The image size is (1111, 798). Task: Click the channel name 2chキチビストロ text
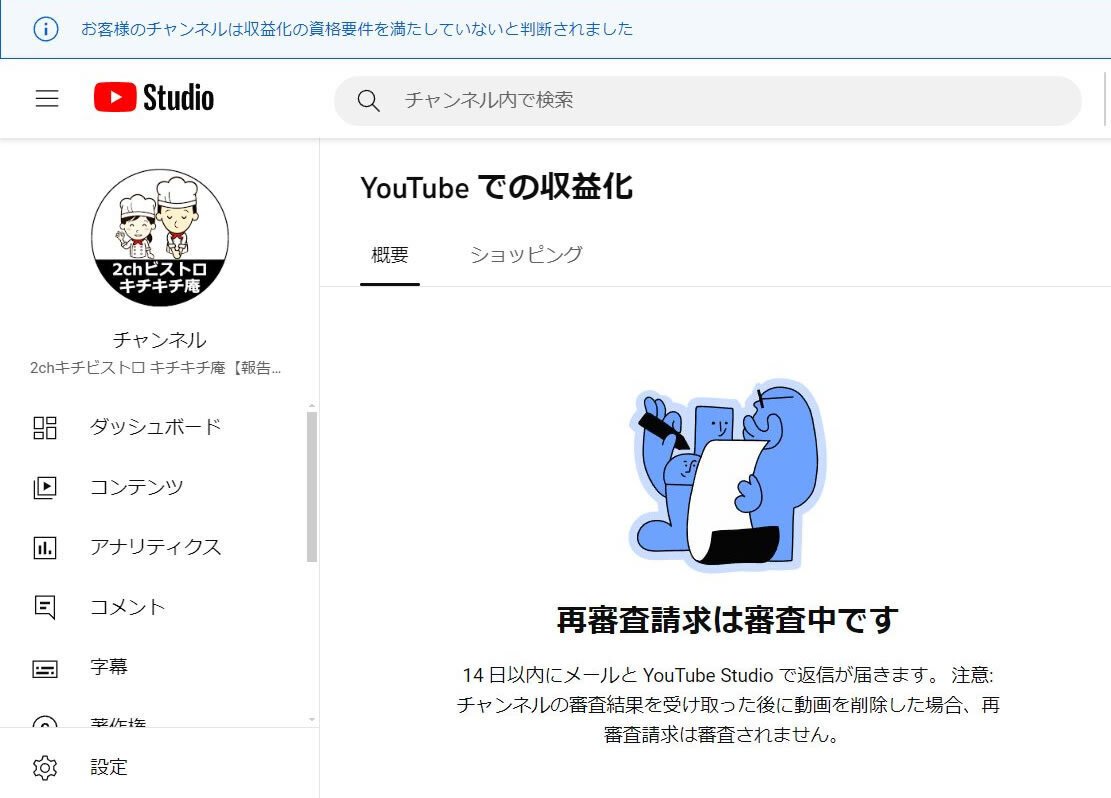click(155, 368)
